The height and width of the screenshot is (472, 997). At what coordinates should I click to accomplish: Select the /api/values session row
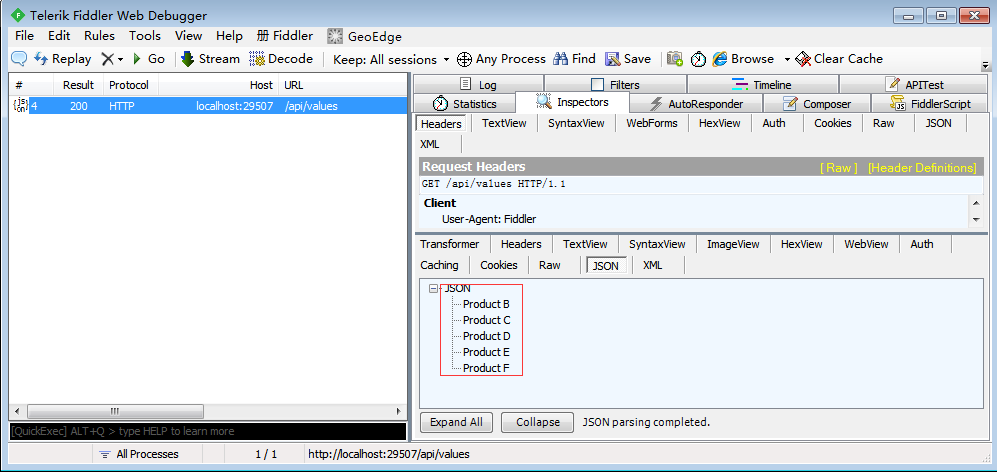click(208, 106)
